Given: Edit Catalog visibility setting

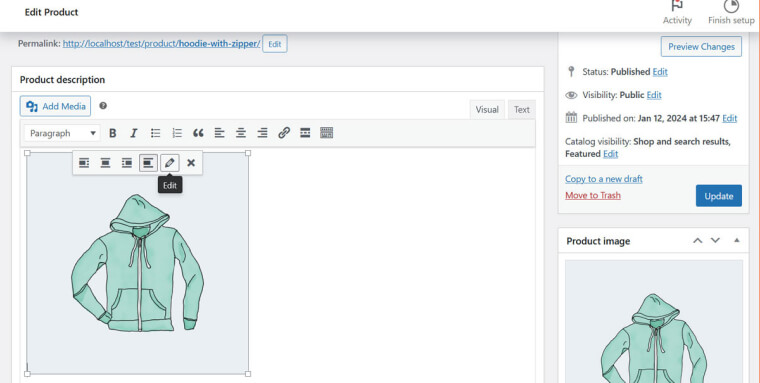Looking at the screenshot, I should (610, 154).
